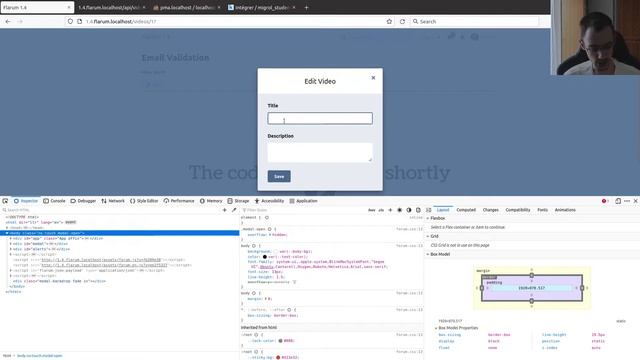Select the Computed sidebar tab

coord(466,210)
